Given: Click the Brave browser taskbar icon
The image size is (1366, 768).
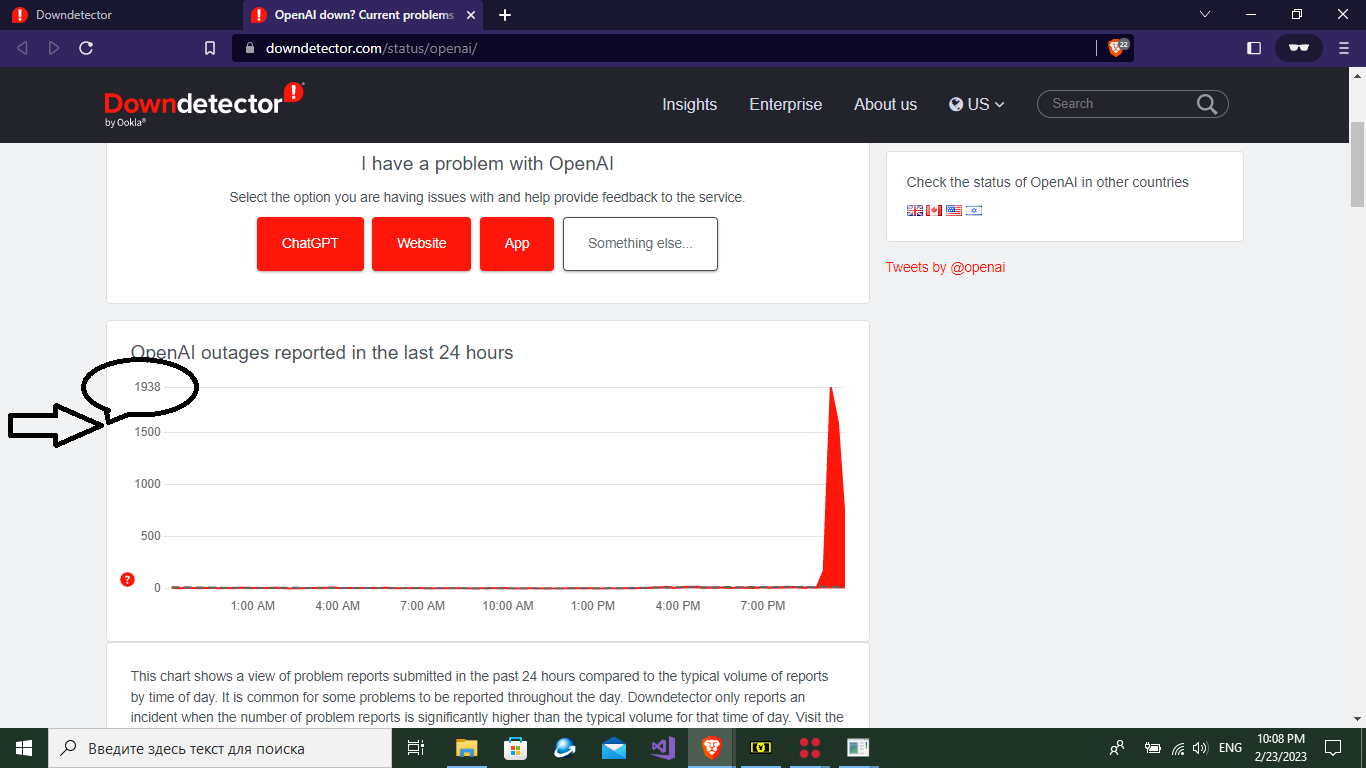Looking at the screenshot, I should 712,748.
